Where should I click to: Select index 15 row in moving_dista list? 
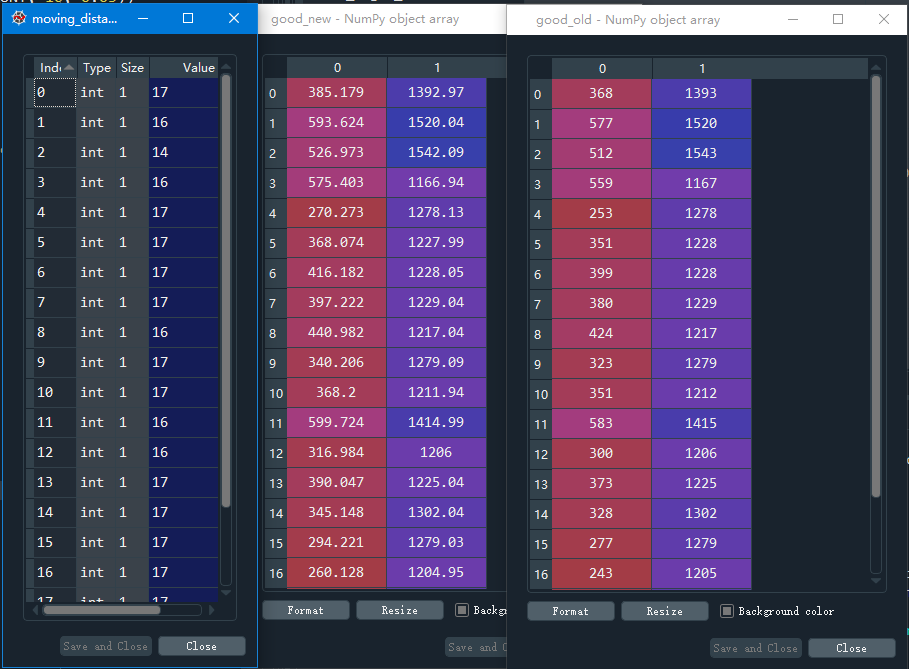[x=126, y=543]
